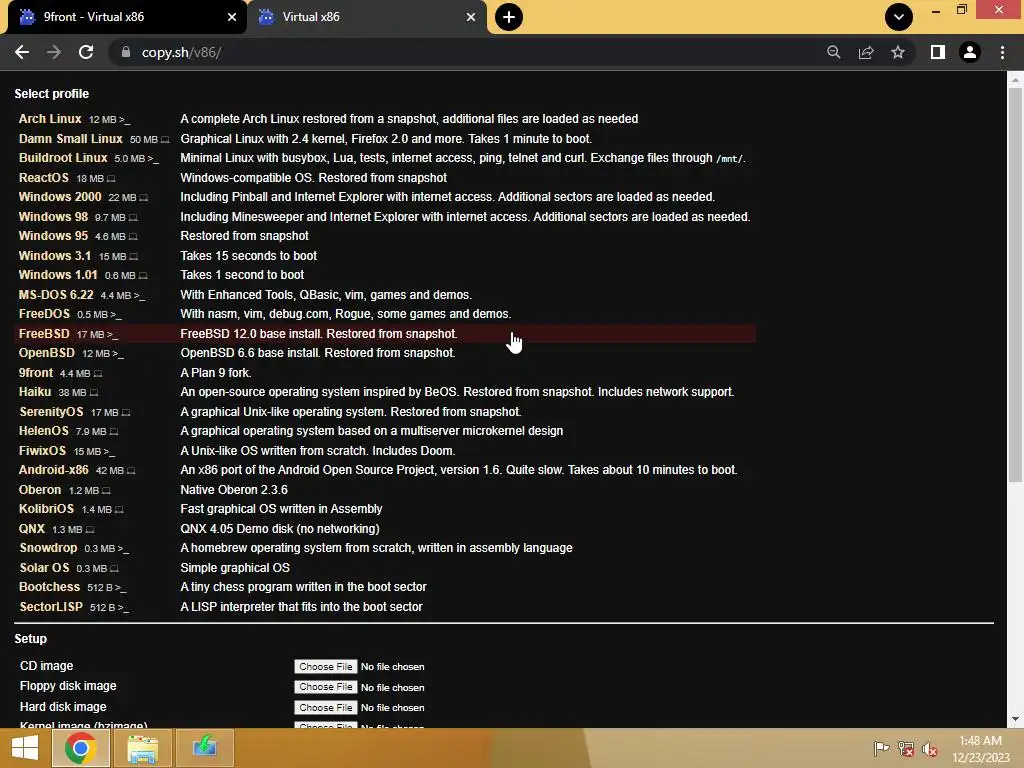Image resolution: width=1024 pixels, height=768 pixels.
Task: Start MS-DOS 6.22 profile
Action: [x=56, y=295]
